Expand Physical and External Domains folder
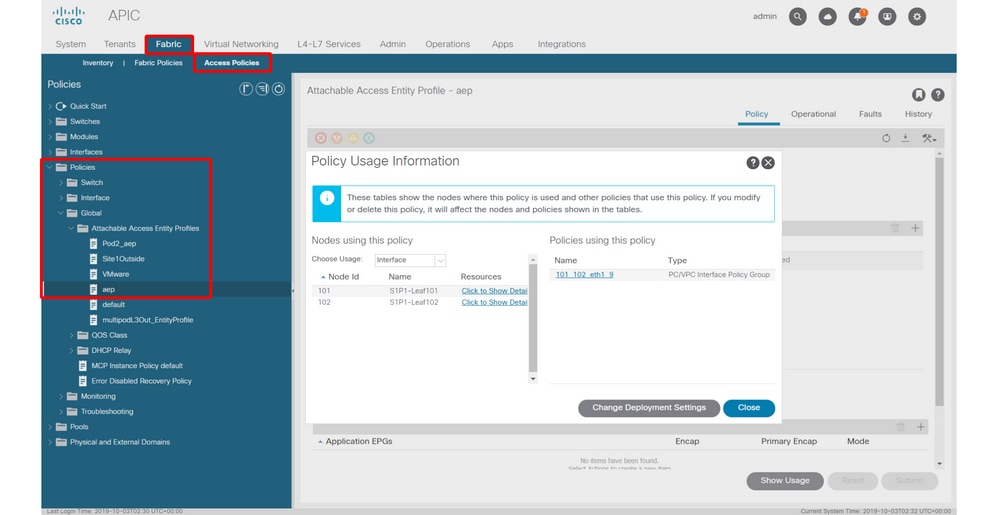Screen dimensions: 999x515 50,442
